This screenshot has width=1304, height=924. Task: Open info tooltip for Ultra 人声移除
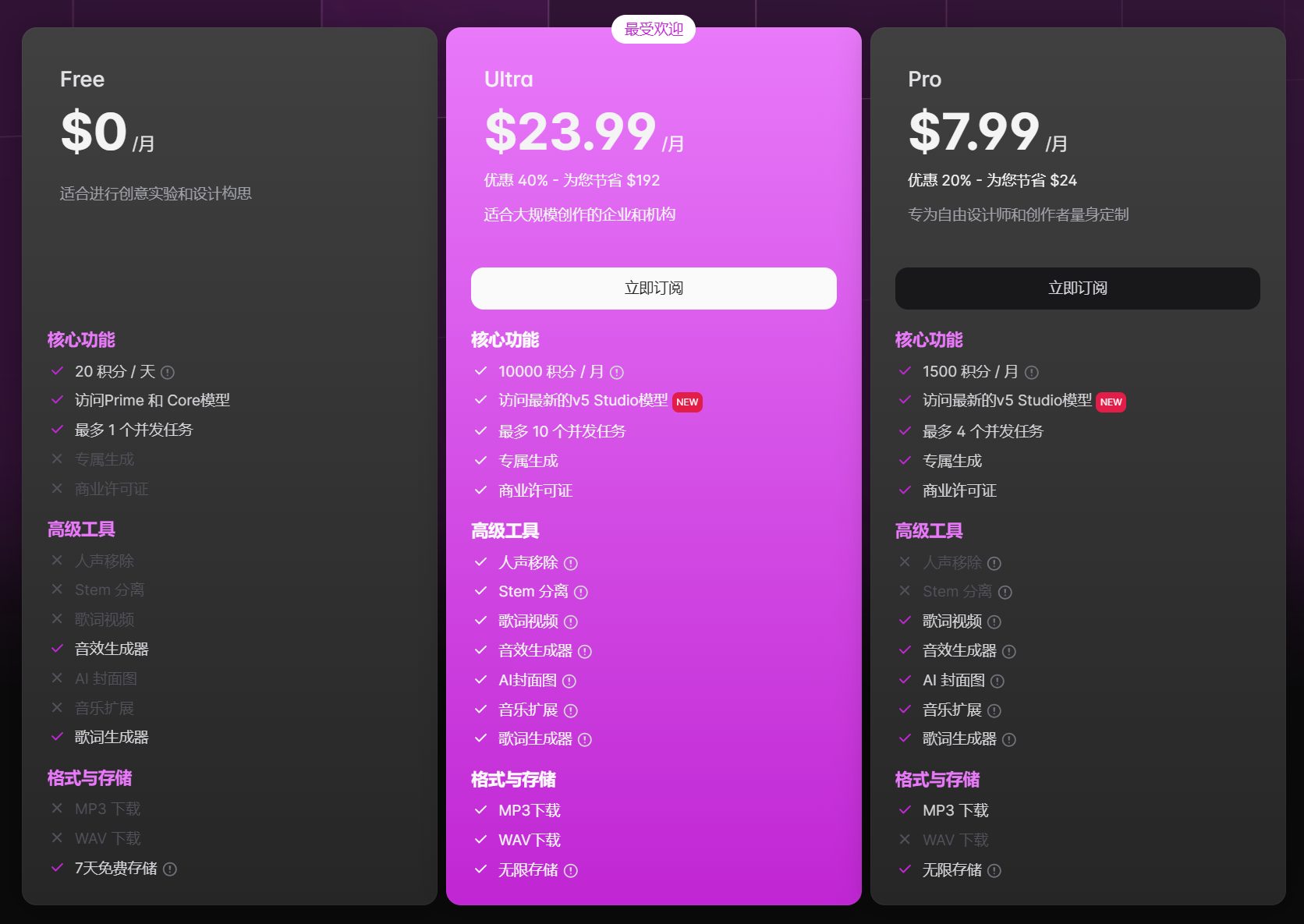[571, 564]
